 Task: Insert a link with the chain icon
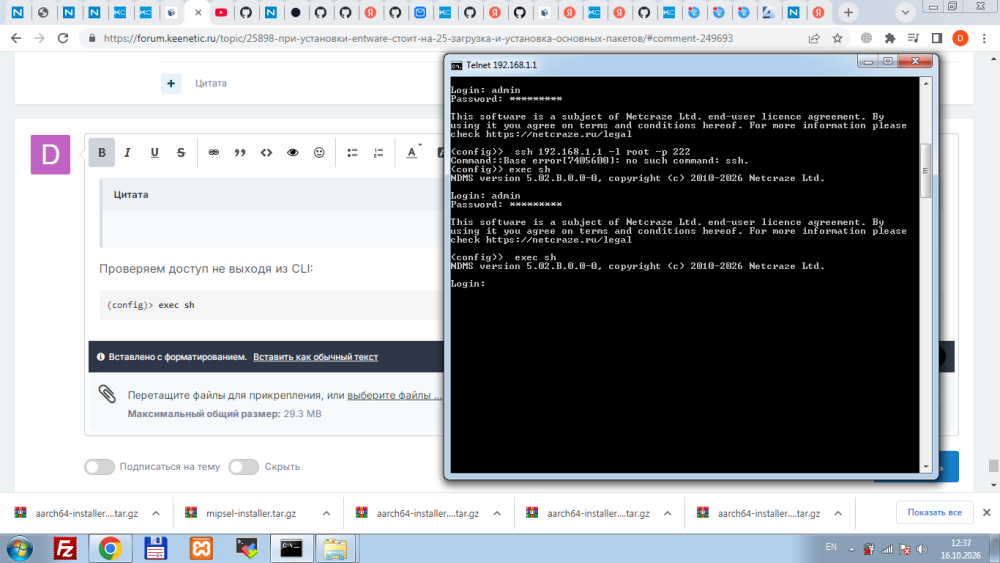point(214,152)
